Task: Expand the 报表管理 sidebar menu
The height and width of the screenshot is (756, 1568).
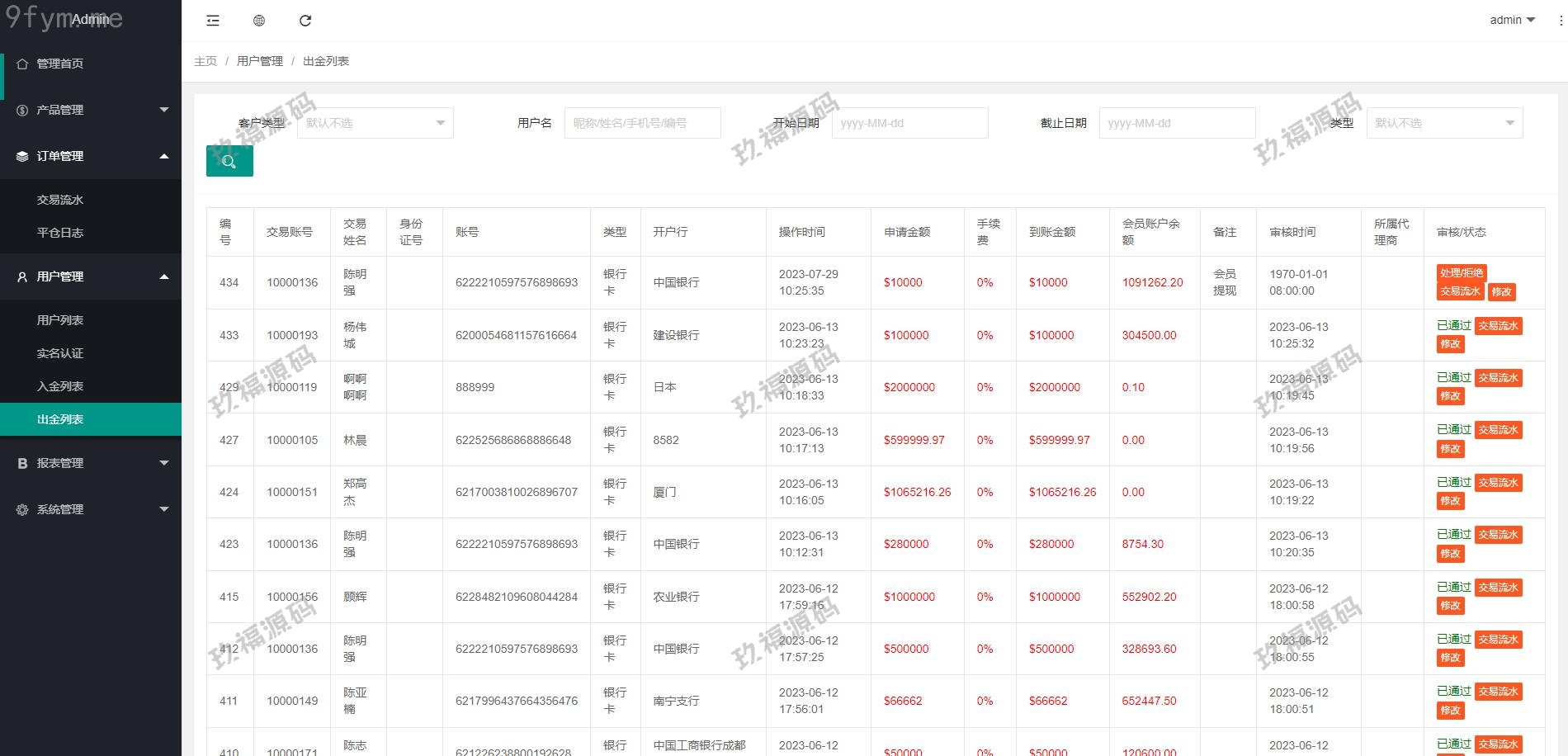Action: click(x=91, y=464)
